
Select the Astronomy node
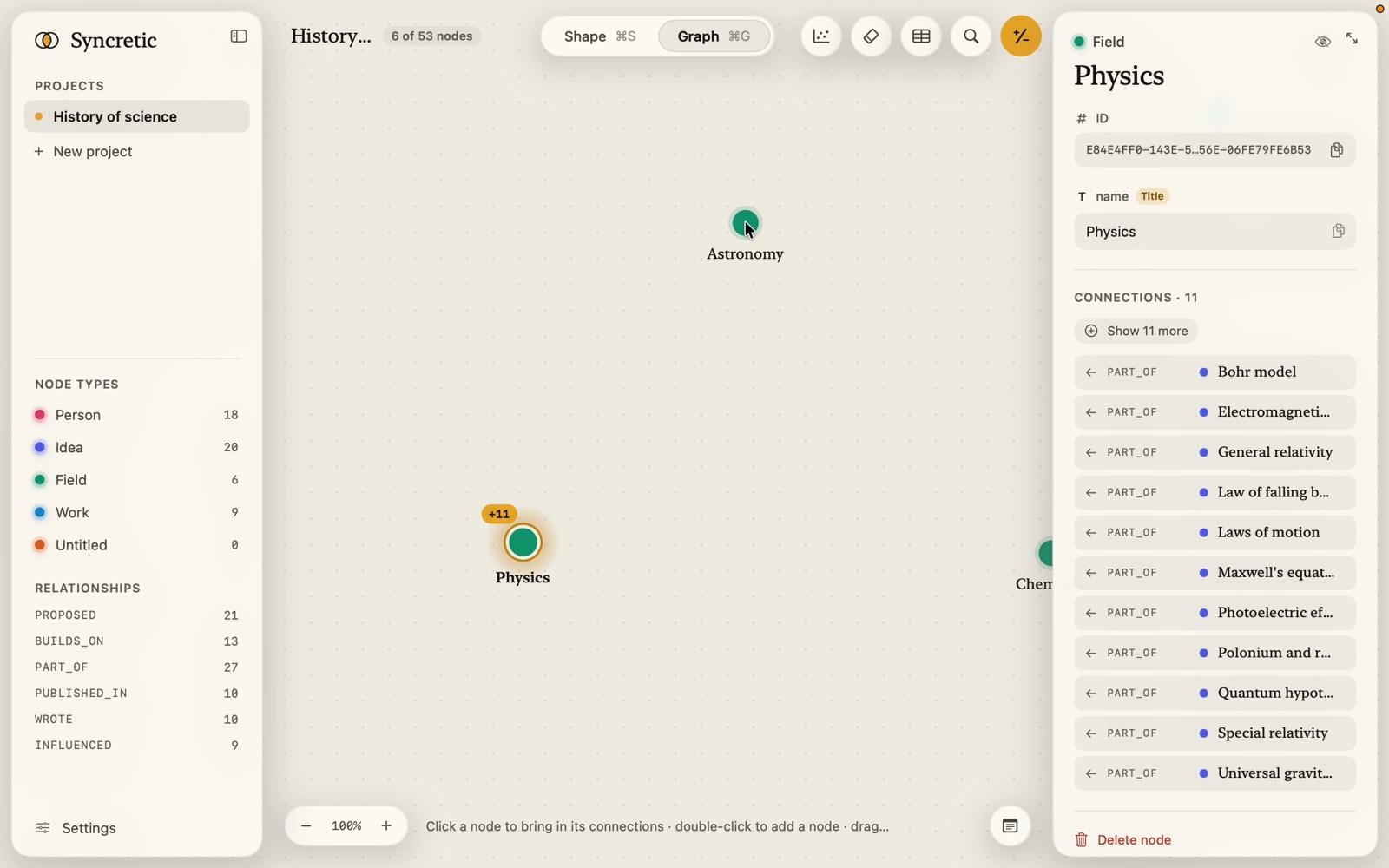(745, 224)
